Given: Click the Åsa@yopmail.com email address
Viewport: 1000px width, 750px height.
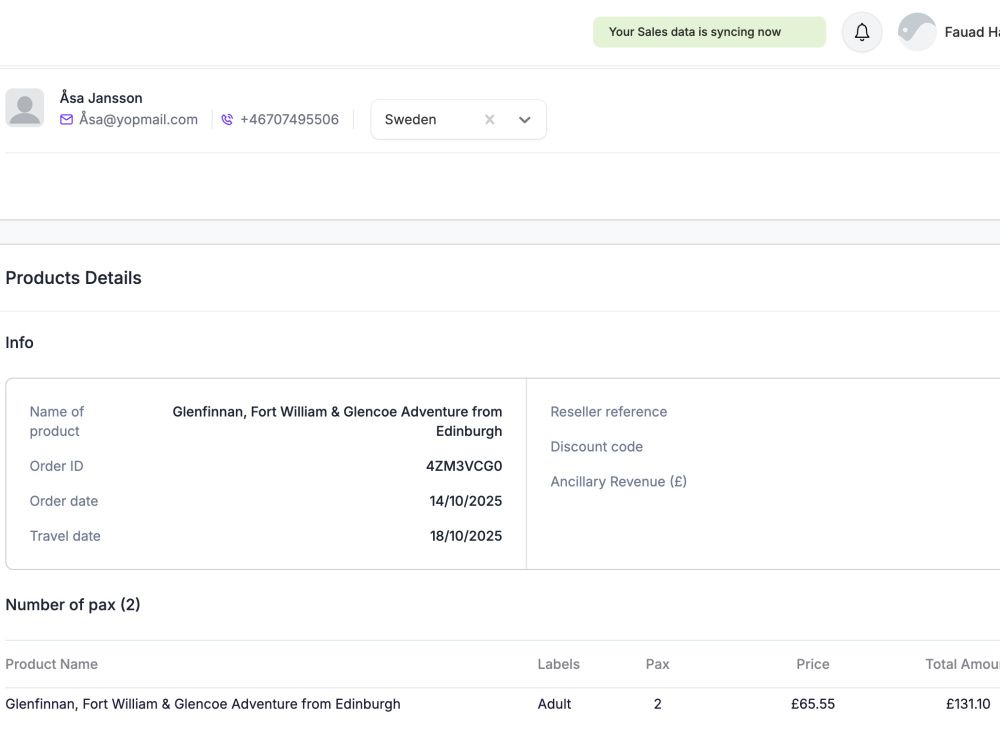Looking at the screenshot, I should click(138, 119).
